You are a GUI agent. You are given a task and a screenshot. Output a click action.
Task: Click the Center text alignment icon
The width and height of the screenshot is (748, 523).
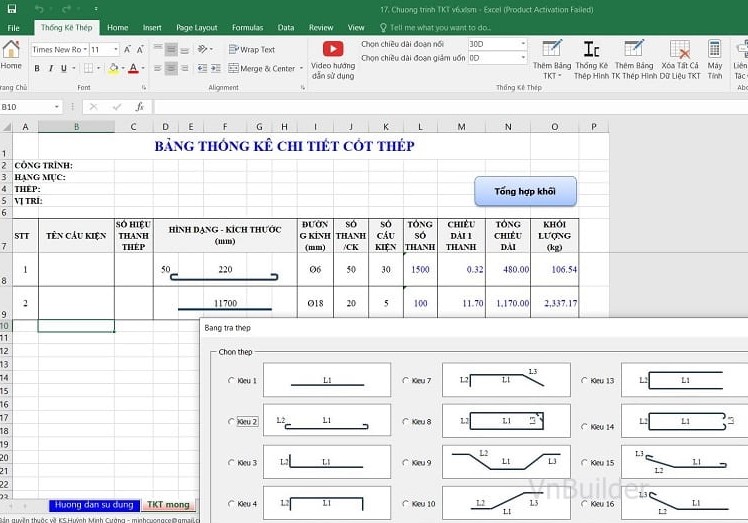click(171, 68)
